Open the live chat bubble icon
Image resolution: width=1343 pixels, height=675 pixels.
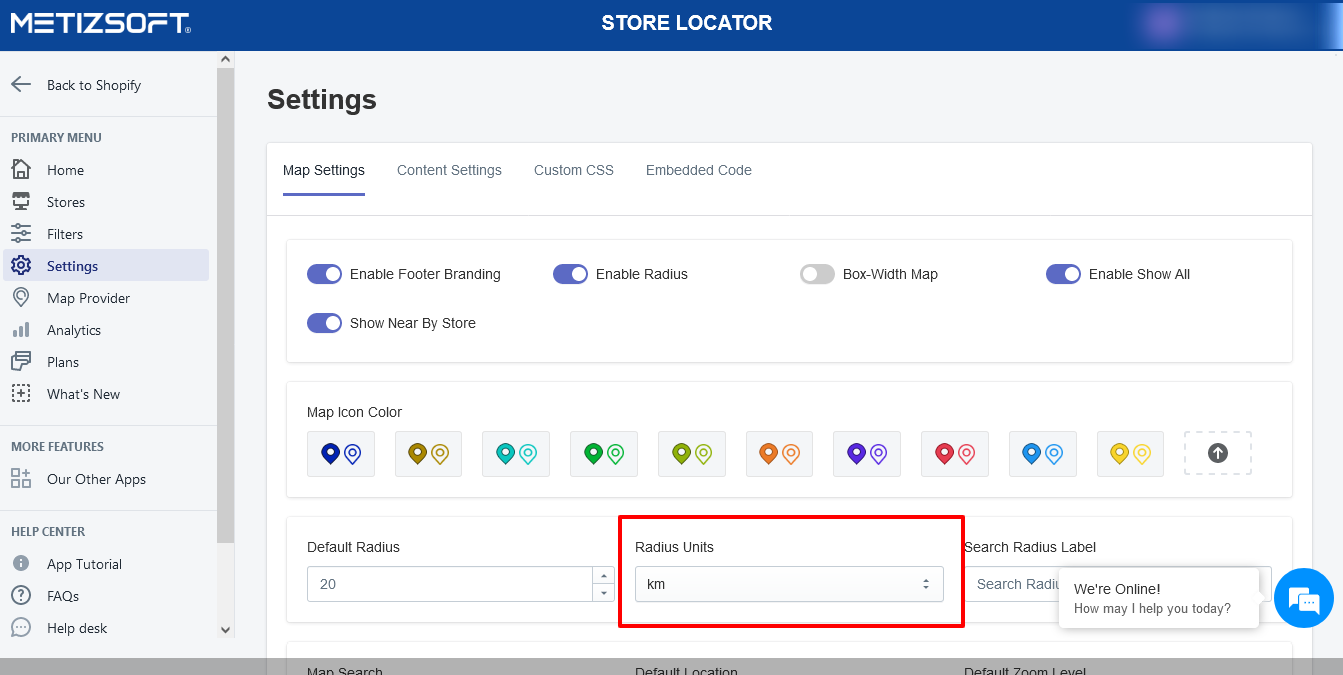1304,598
